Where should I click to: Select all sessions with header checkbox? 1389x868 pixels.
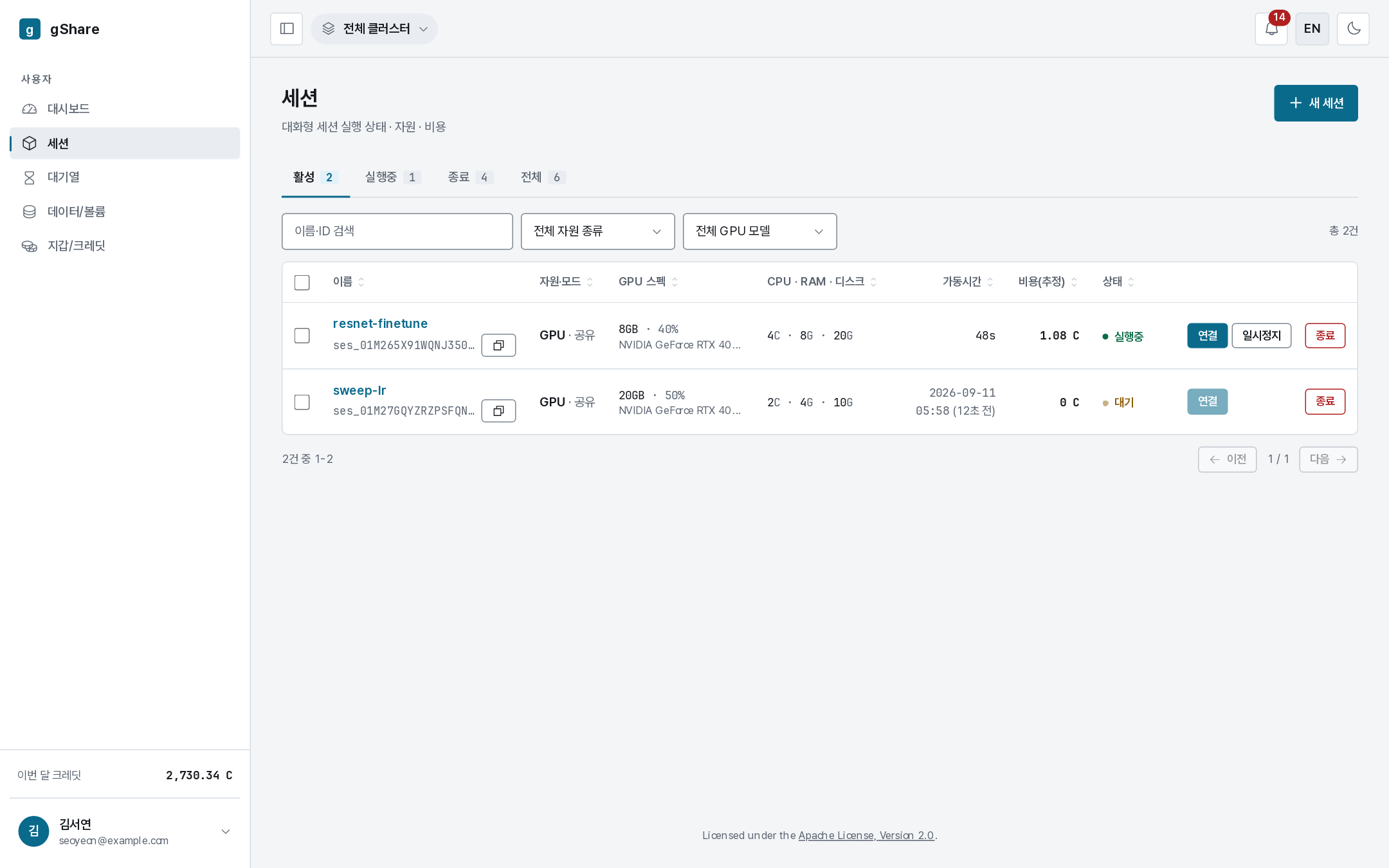pyautogui.click(x=302, y=282)
